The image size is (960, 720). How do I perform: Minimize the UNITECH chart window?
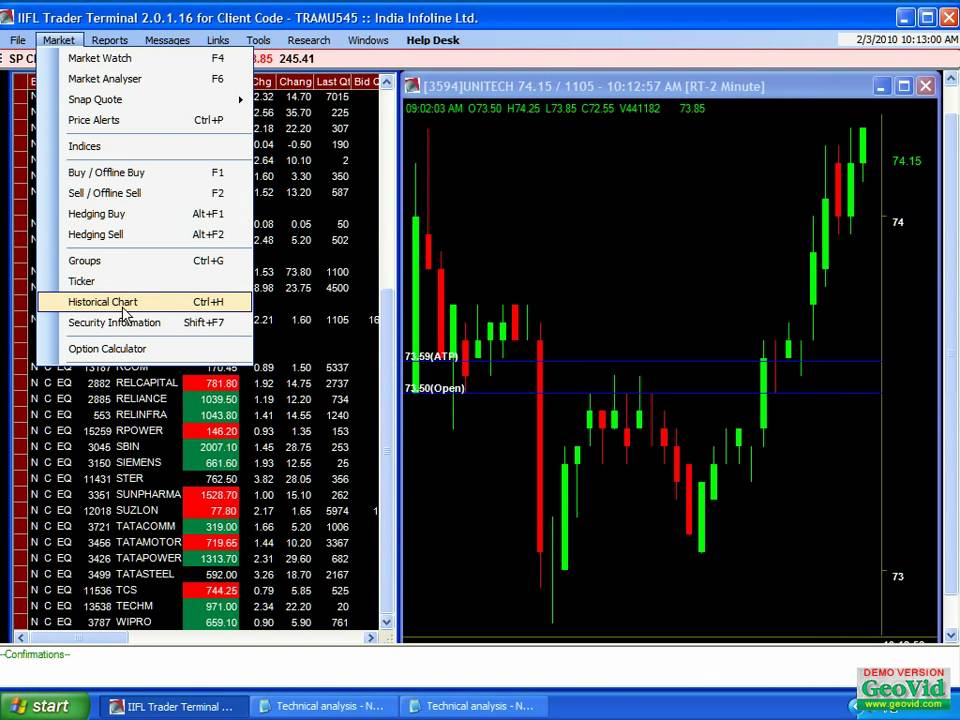coord(882,86)
